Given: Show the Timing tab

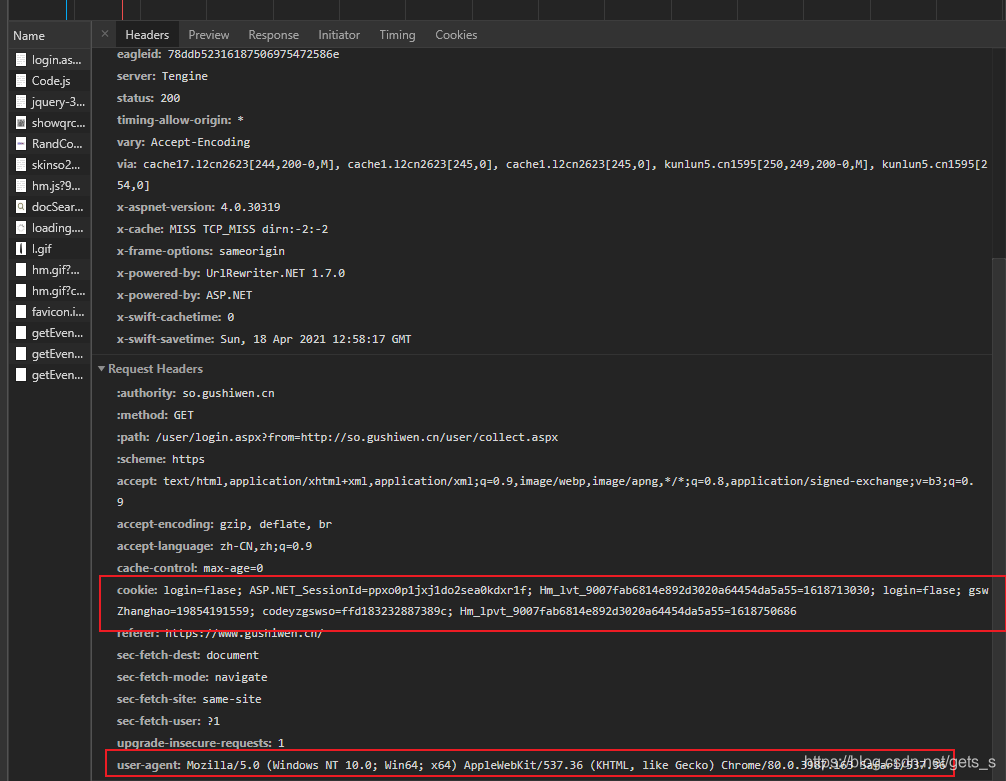Looking at the screenshot, I should point(397,35).
